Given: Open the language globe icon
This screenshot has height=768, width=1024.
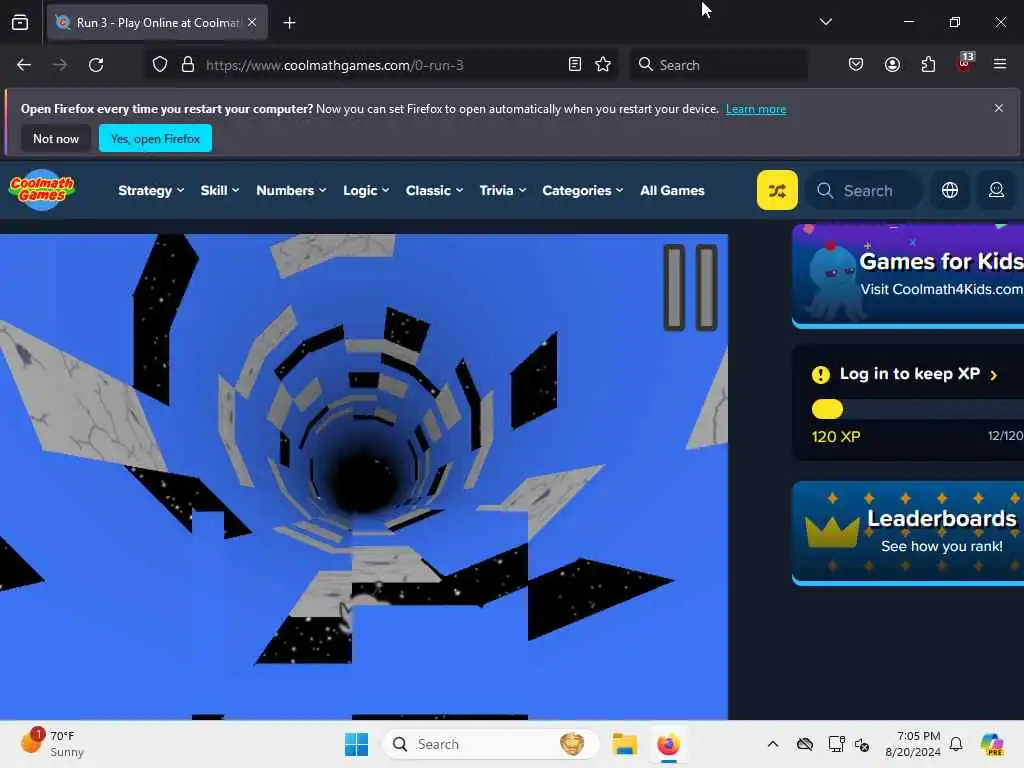Looking at the screenshot, I should point(950,190).
